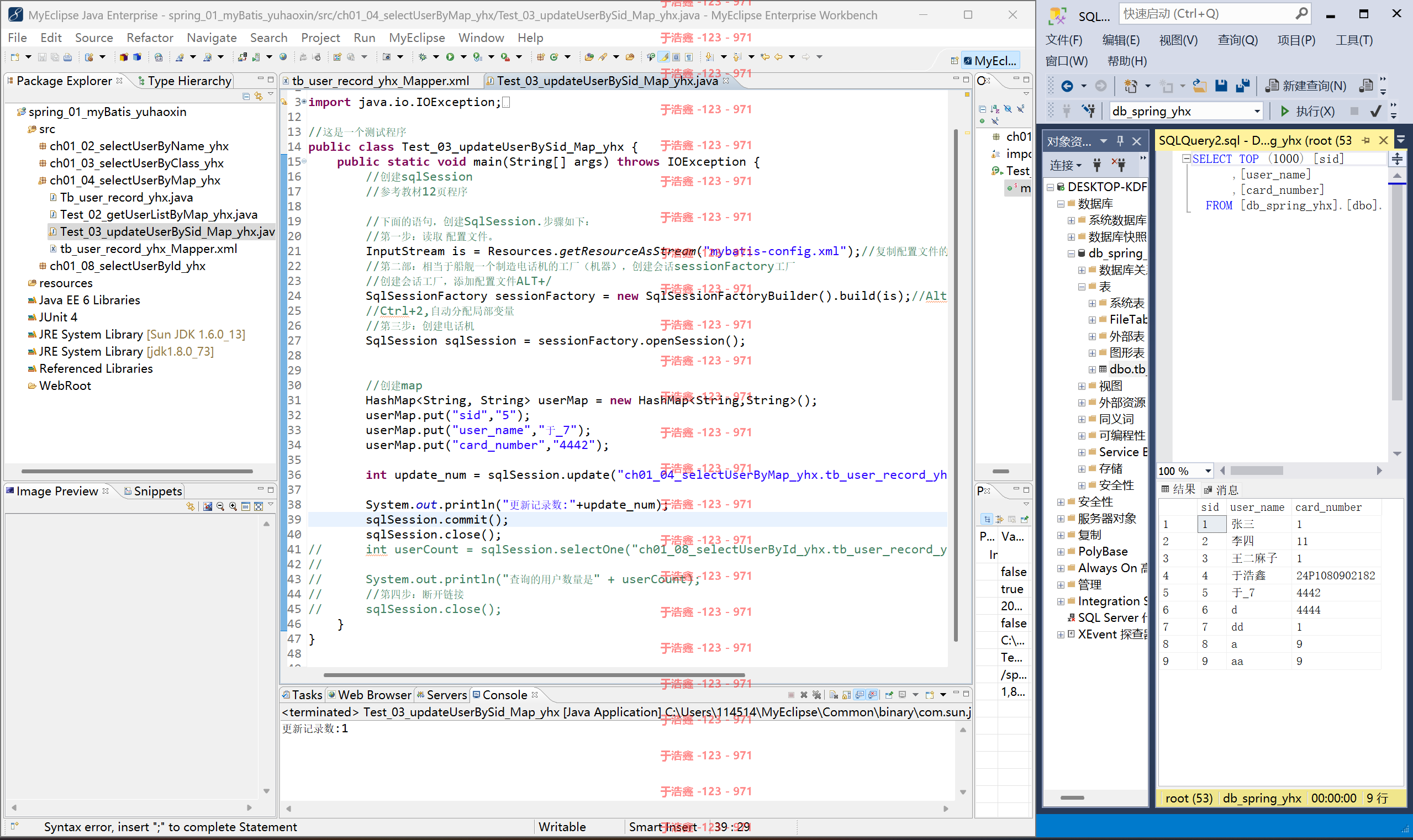
Task: Click the Open Web Browser globe icon
Action: pyautogui.click(x=283, y=56)
